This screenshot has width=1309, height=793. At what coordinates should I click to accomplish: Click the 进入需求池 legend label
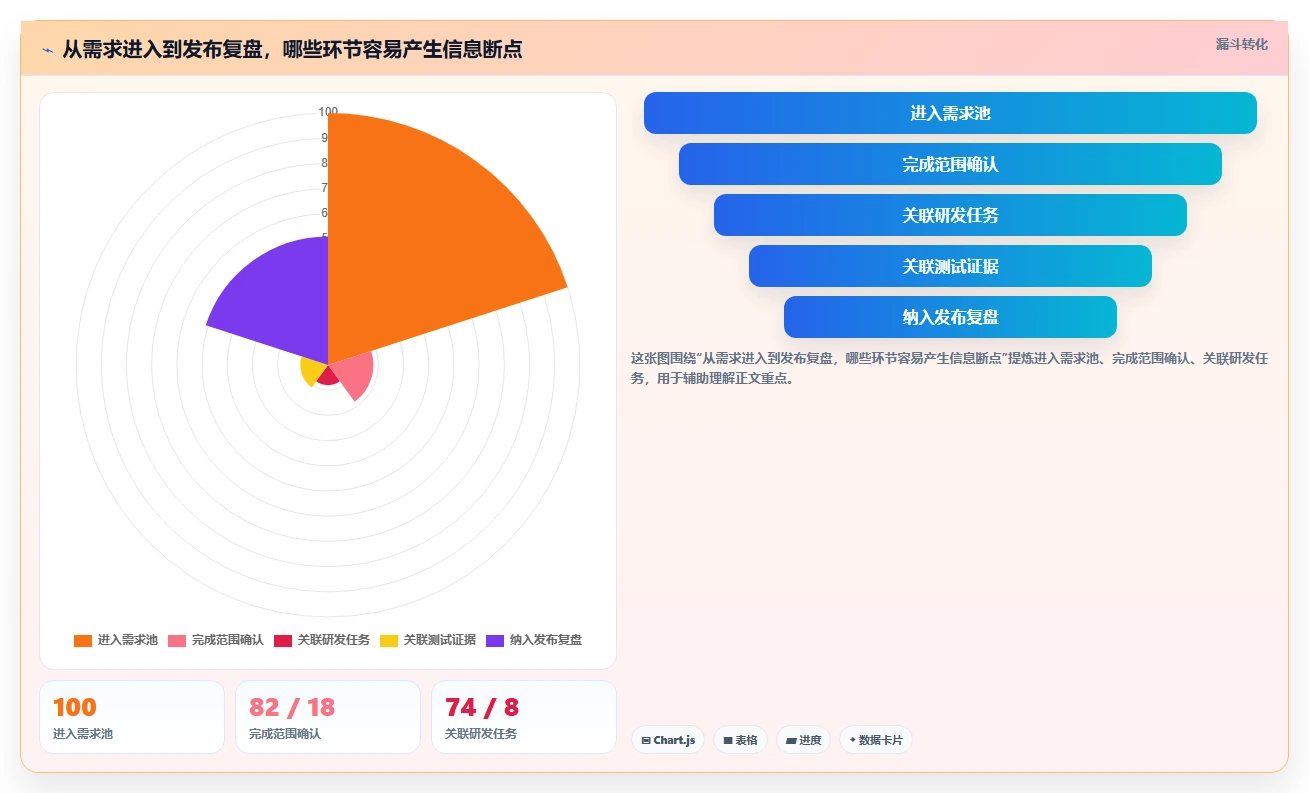[x=128, y=640]
